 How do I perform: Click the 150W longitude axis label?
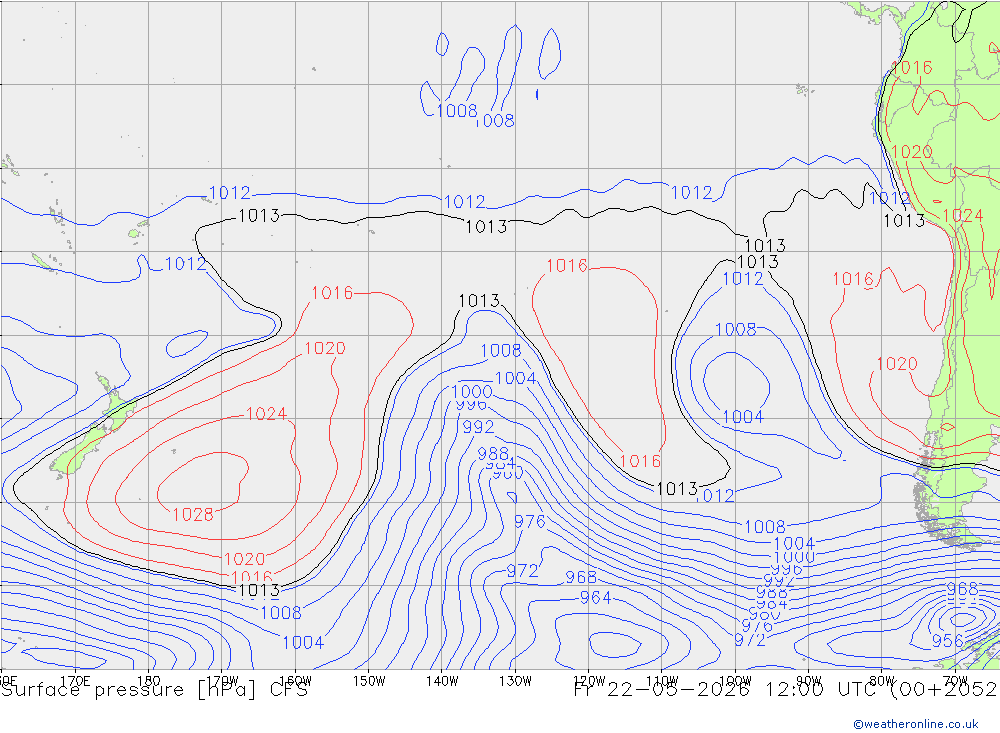tap(369, 681)
